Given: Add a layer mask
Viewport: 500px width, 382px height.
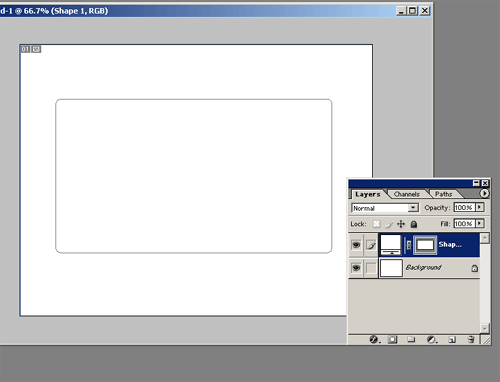Looking at the screenshot, I should click(393, 339).
